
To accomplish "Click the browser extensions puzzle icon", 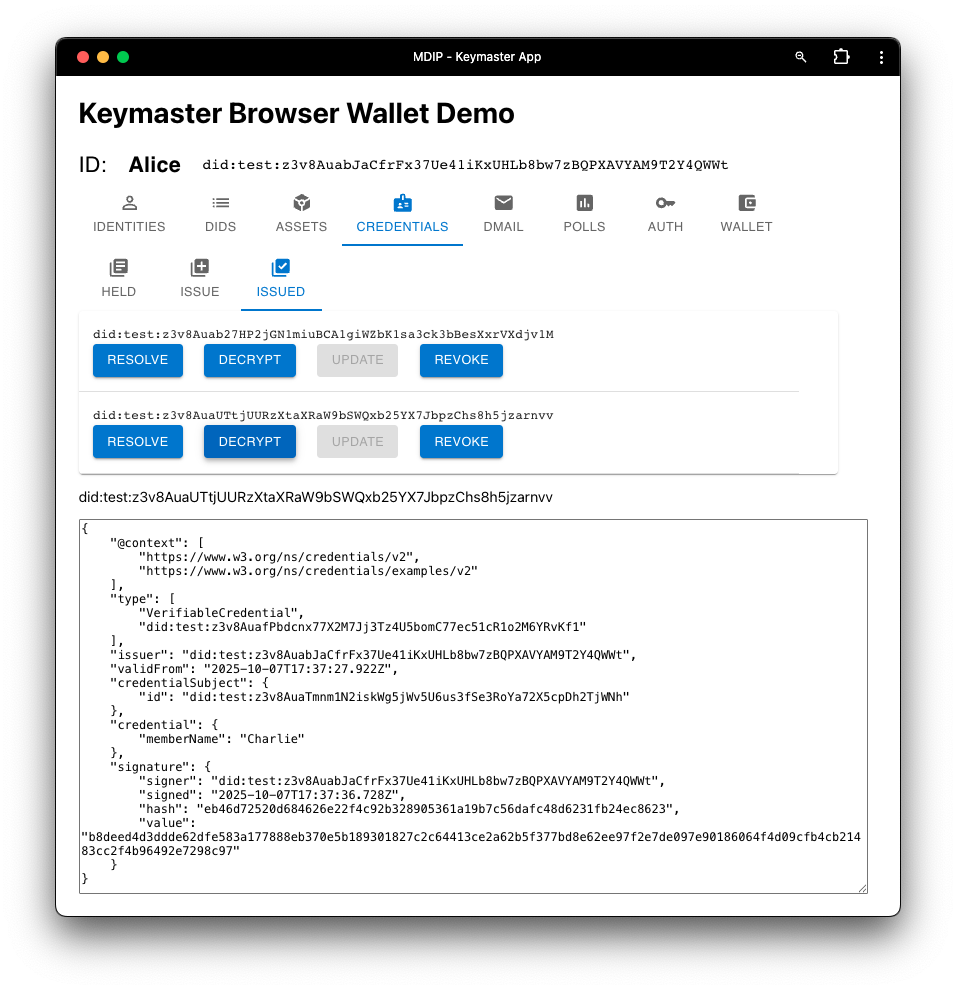I will (x=841, y=57).
